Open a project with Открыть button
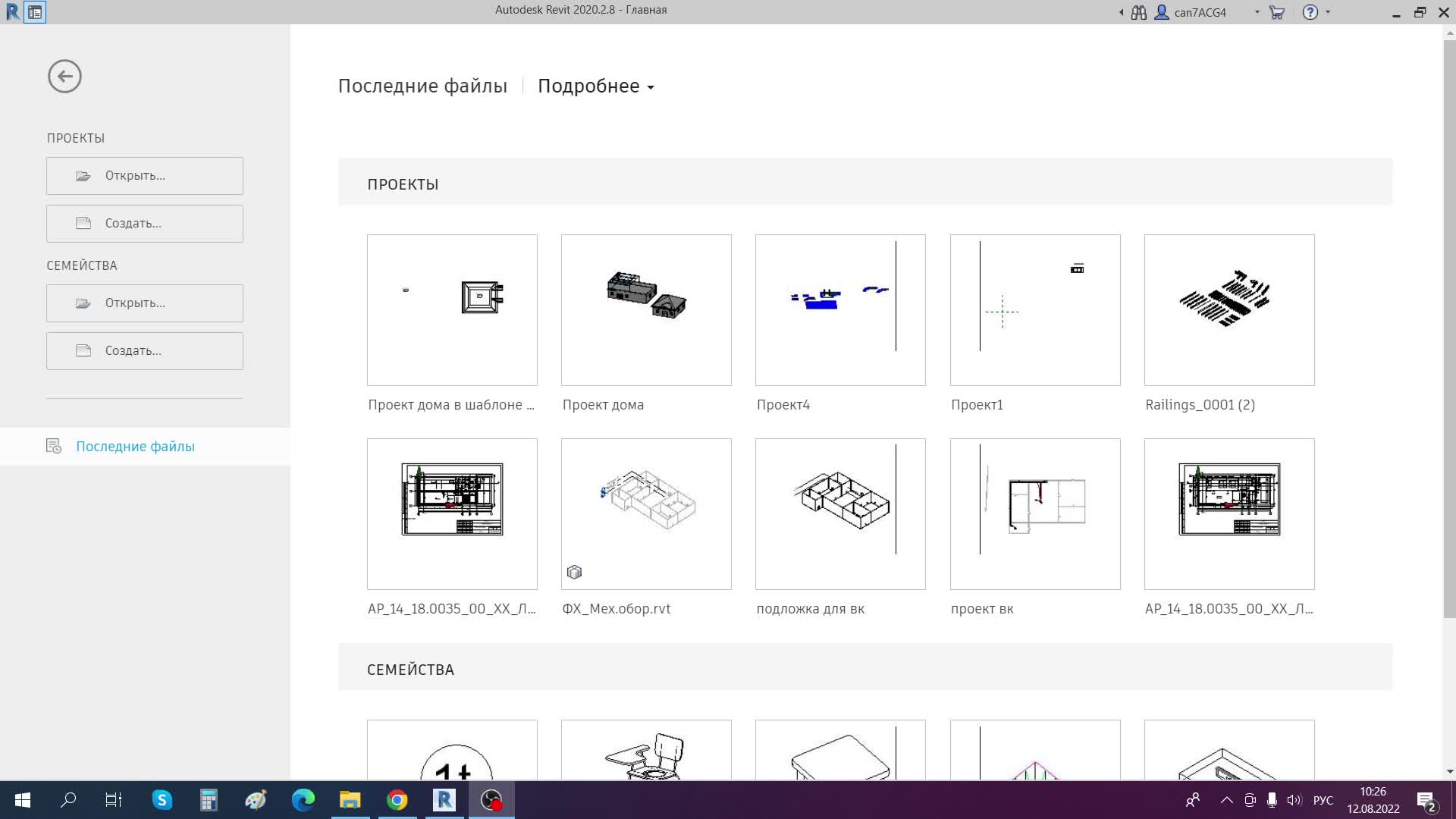The image size is (1456, 819). click(x=145, y=176)
